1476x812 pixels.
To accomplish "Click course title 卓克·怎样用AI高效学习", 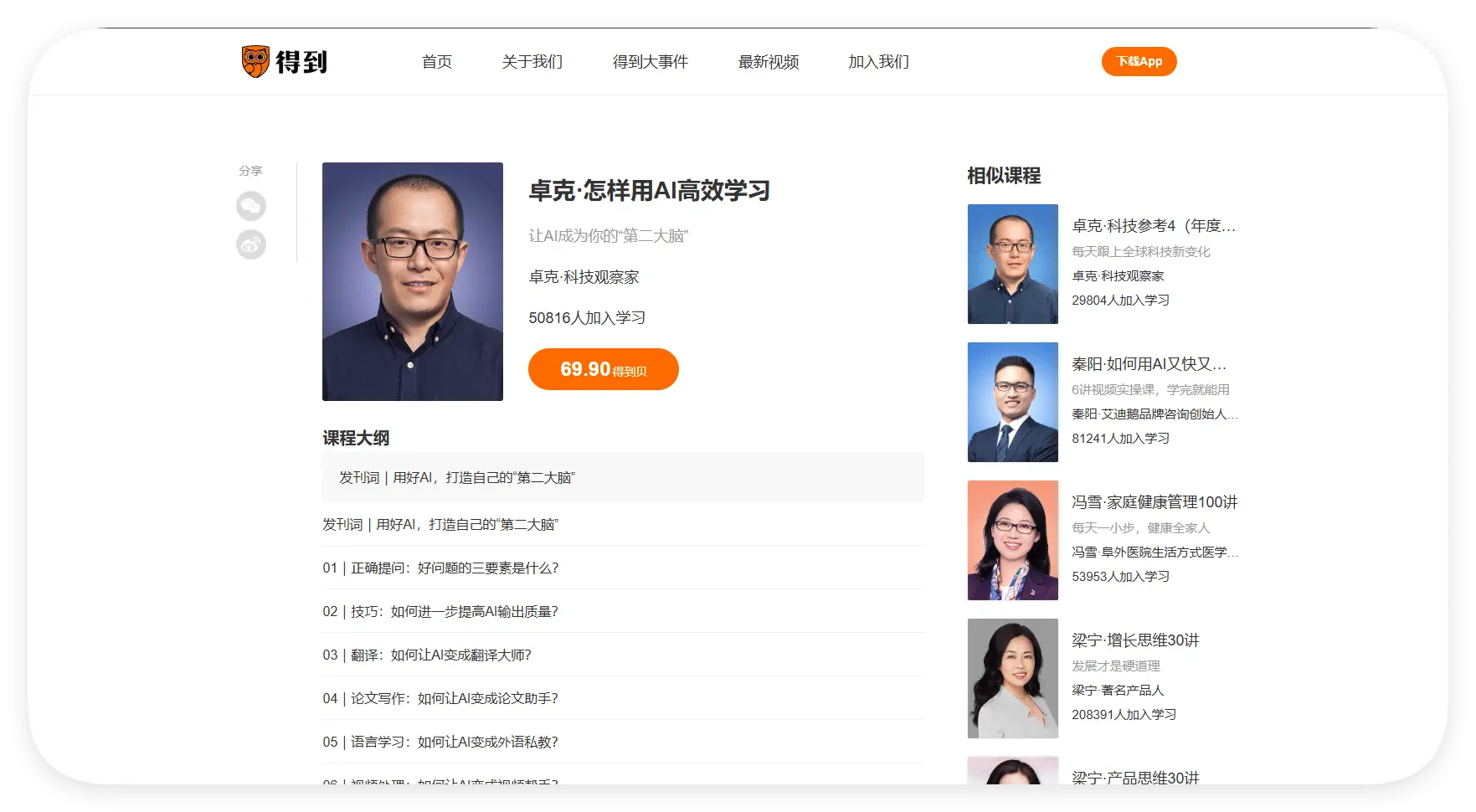I will (x=650, y=191).
